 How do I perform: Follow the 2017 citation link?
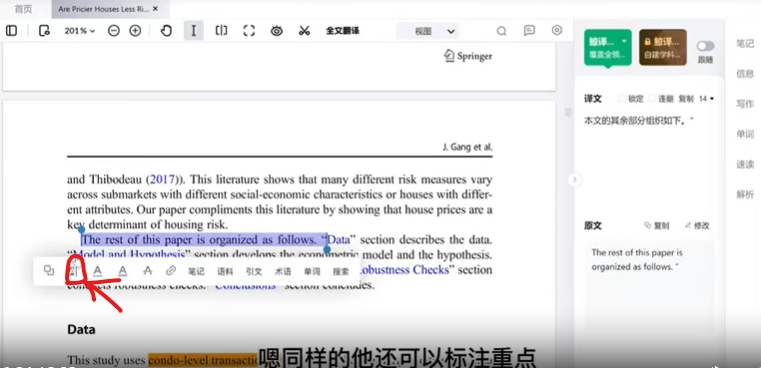(x=162, y=180)
